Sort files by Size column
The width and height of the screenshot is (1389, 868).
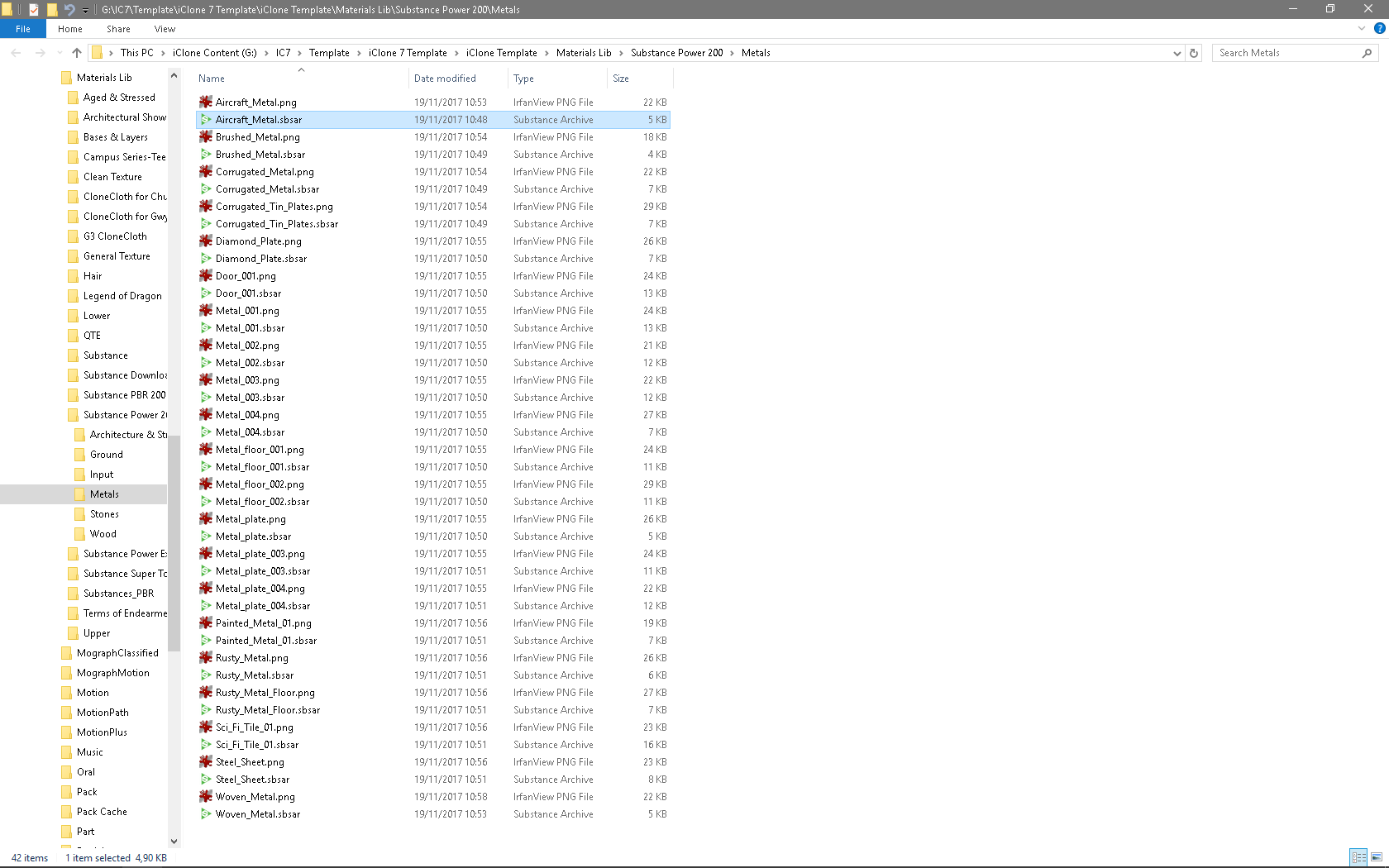(x=640, y=79)
